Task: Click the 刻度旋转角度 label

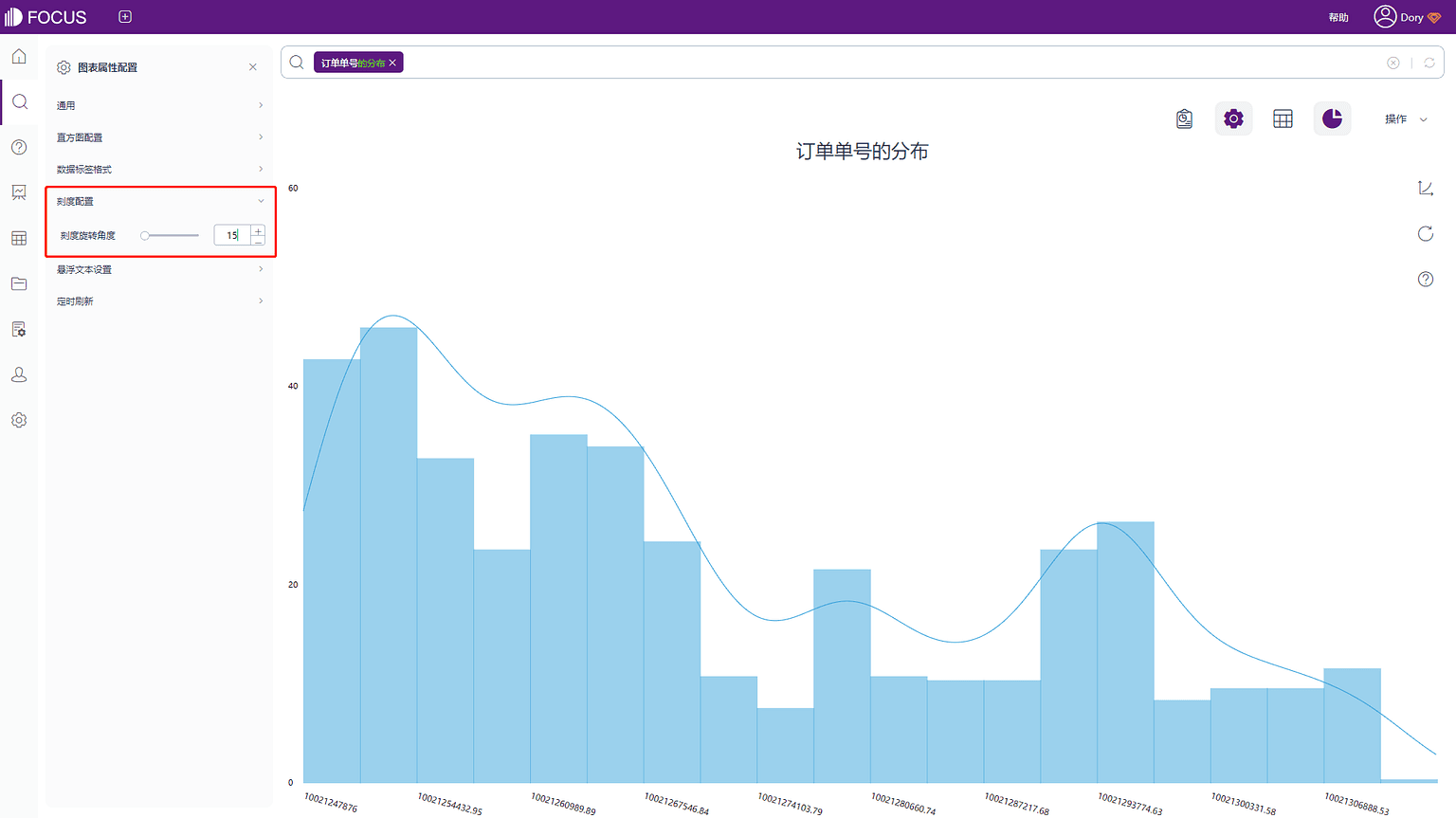Action: [x=88, y=235]
